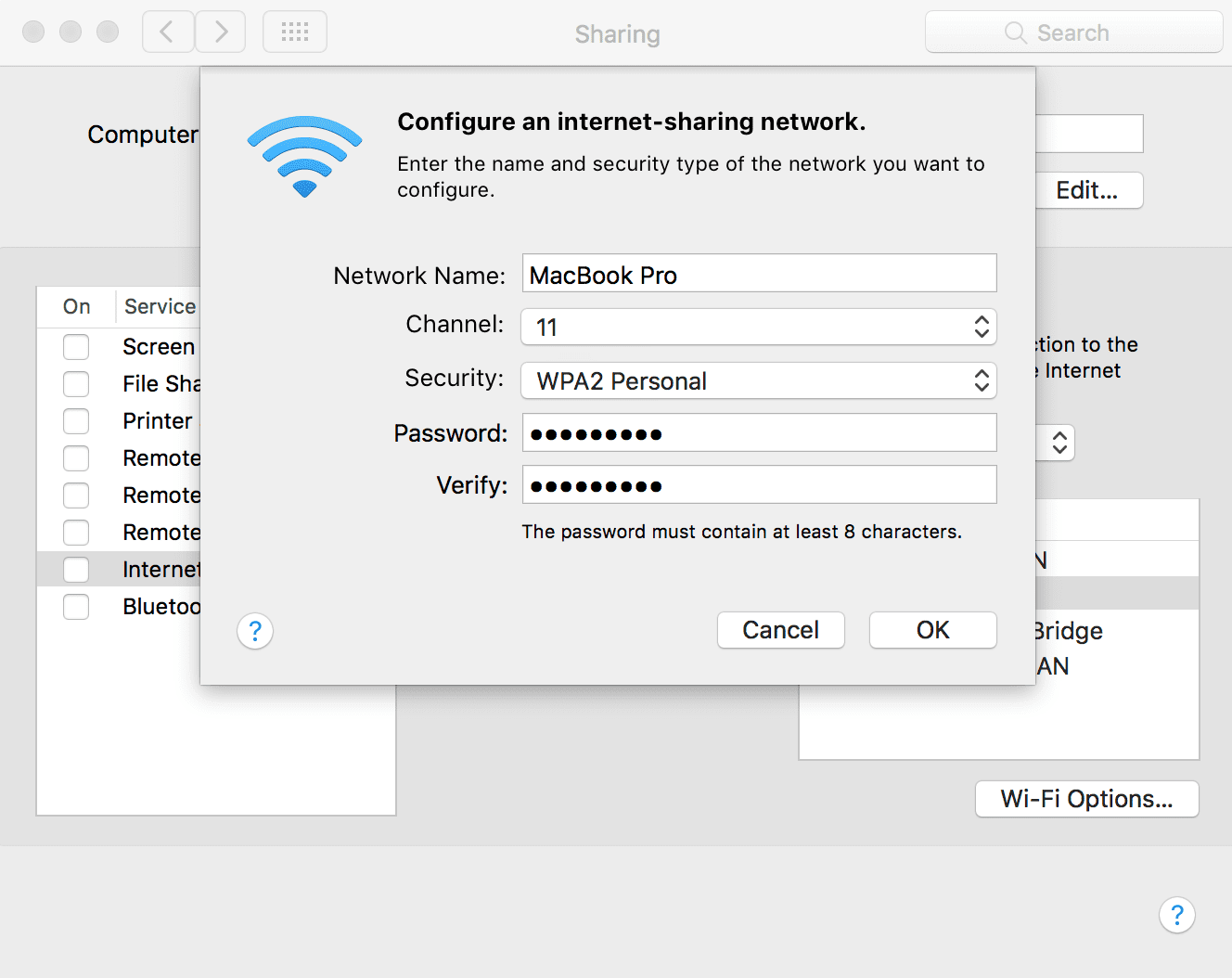Toggle the Bluetooth Sharing checkbox
The height and width of the screenshot is (978, 1232).
pyautogui.click(x=76, y=607)
